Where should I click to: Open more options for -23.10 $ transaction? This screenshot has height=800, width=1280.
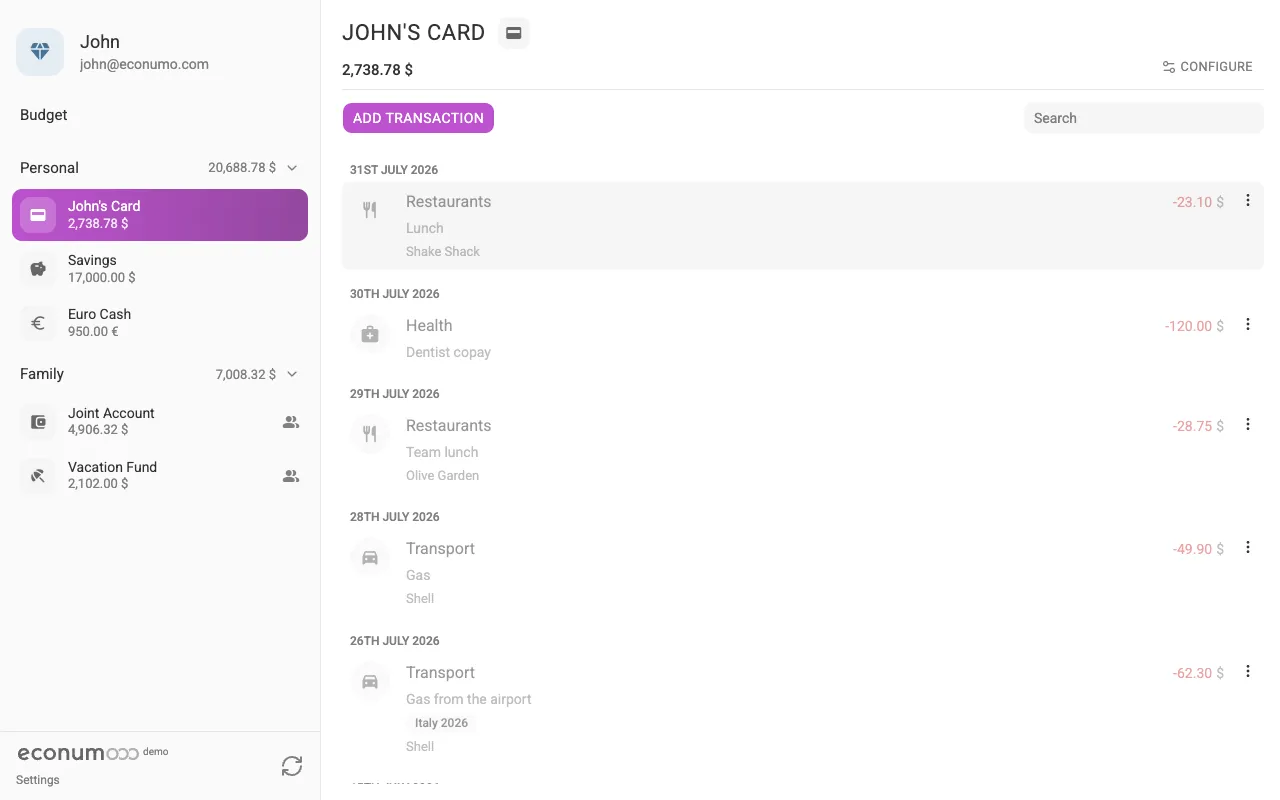(1247, 200)
